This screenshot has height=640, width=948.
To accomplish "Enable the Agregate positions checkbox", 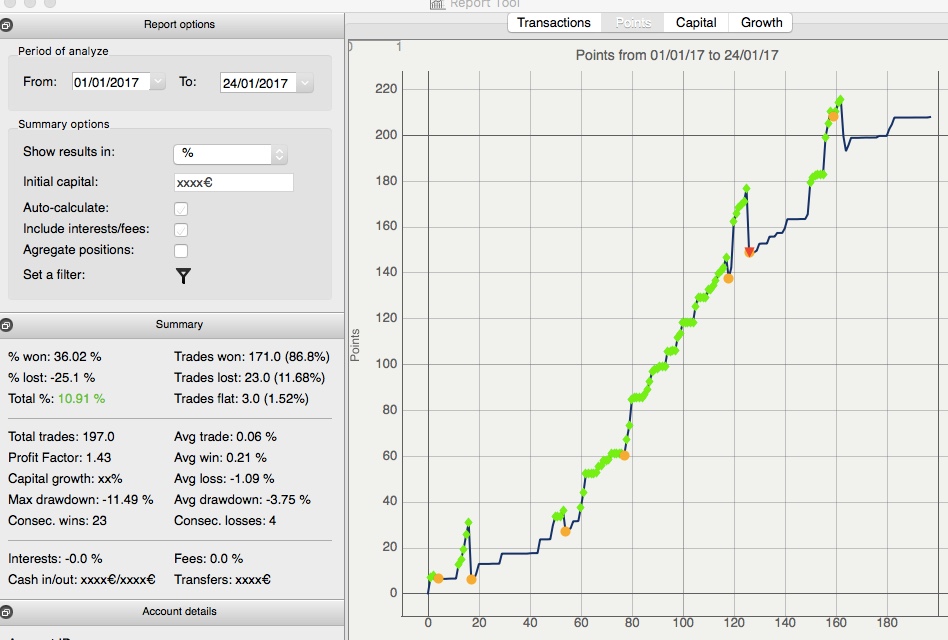I will [x=181, y=251].
